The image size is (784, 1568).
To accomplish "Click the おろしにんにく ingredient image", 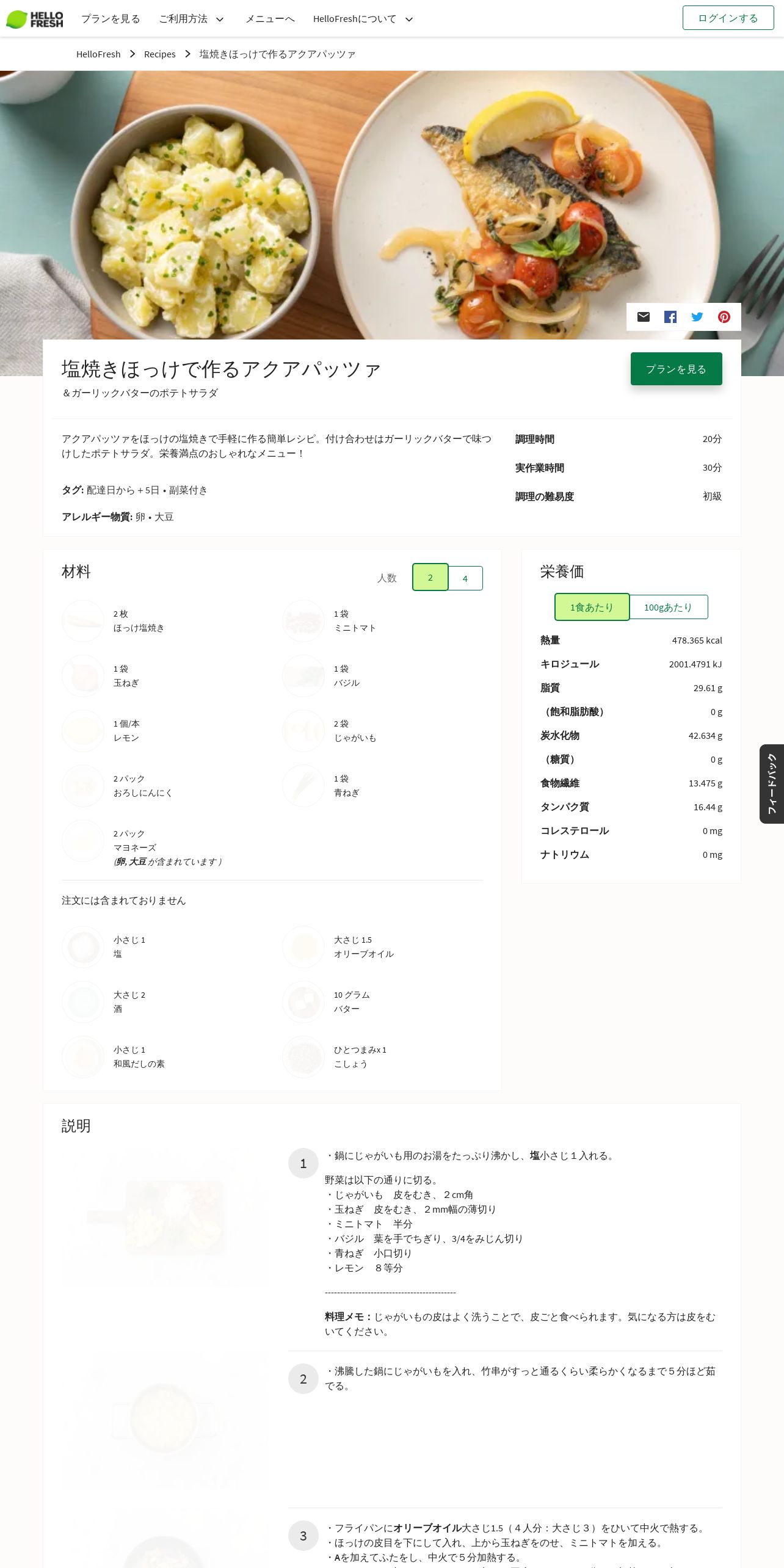I will 83,786.
